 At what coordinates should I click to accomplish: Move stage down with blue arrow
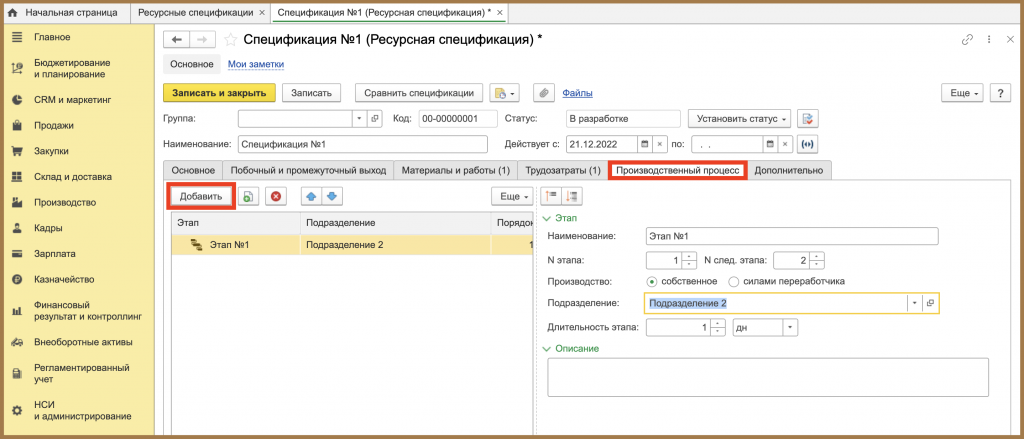click(x=332, y=196)
